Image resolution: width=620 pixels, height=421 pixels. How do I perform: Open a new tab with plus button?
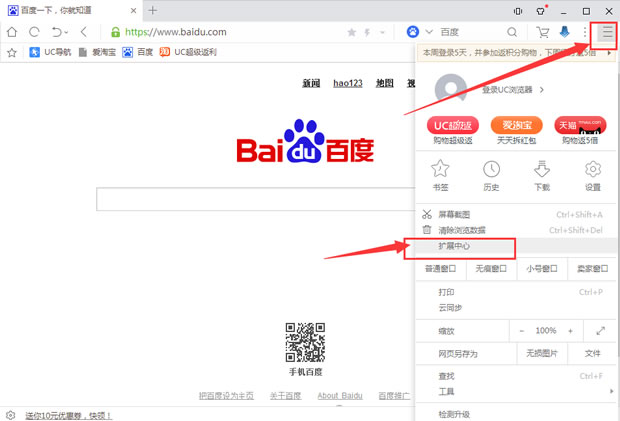click(153, 10)
